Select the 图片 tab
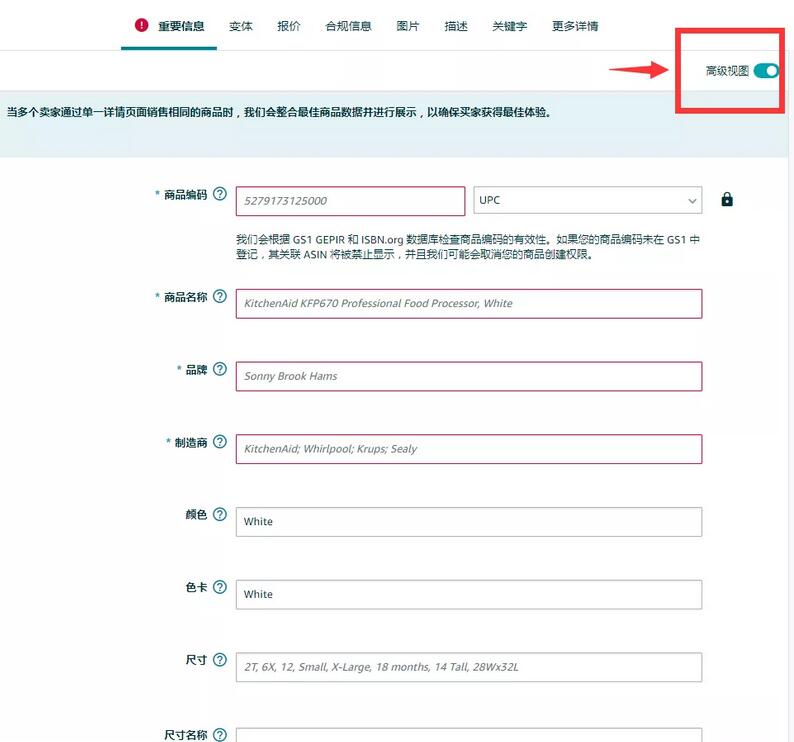 [408, 26]
